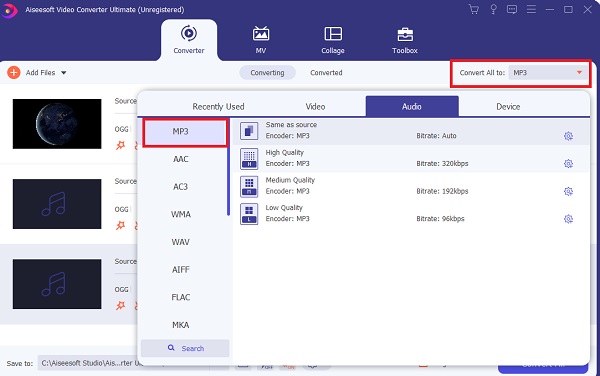Click the Add Files button label

[41, 72]
